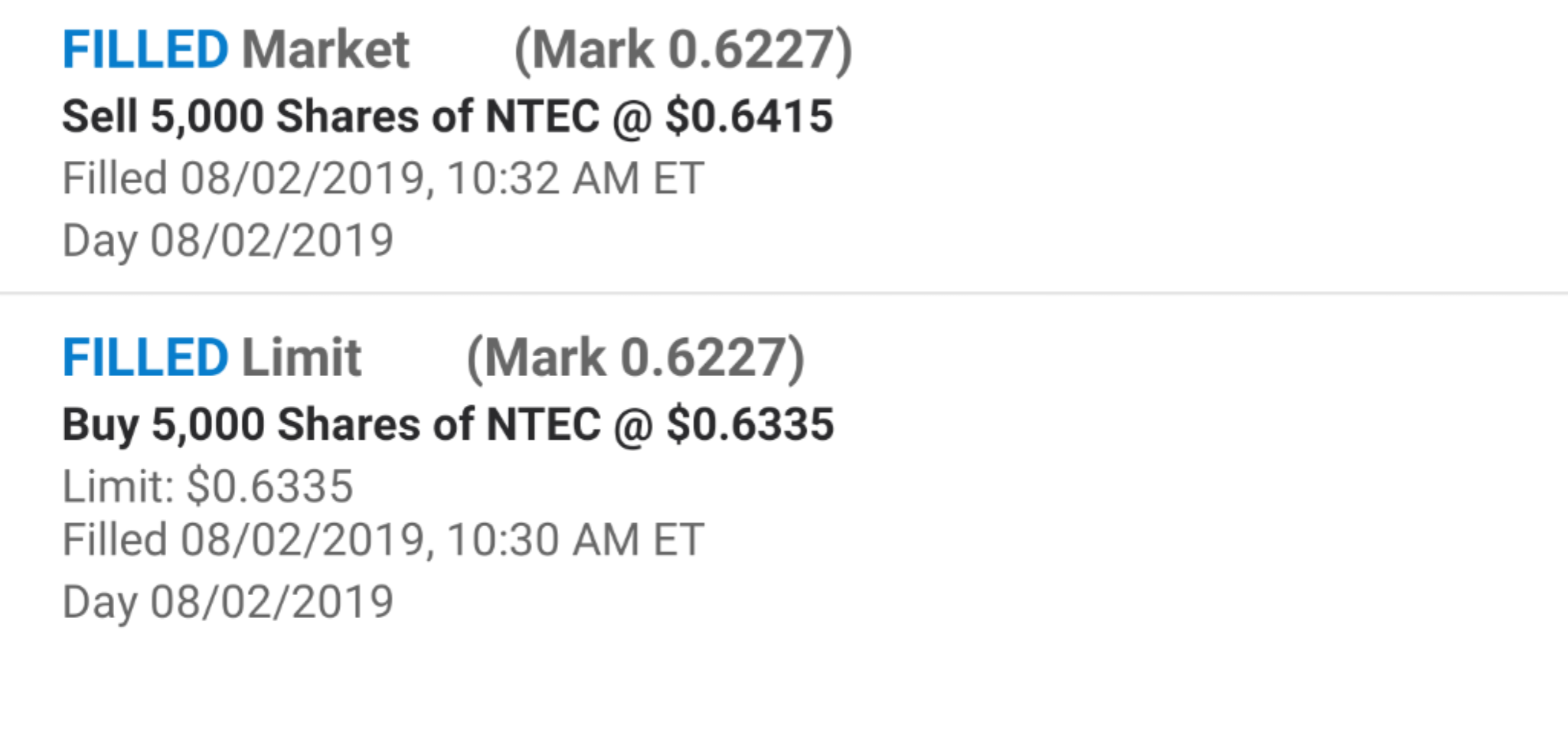Viewport: 1568px width, 733px height.
Task: Click the blue FILLED status on the Limit order
Action: pos(145,358)
